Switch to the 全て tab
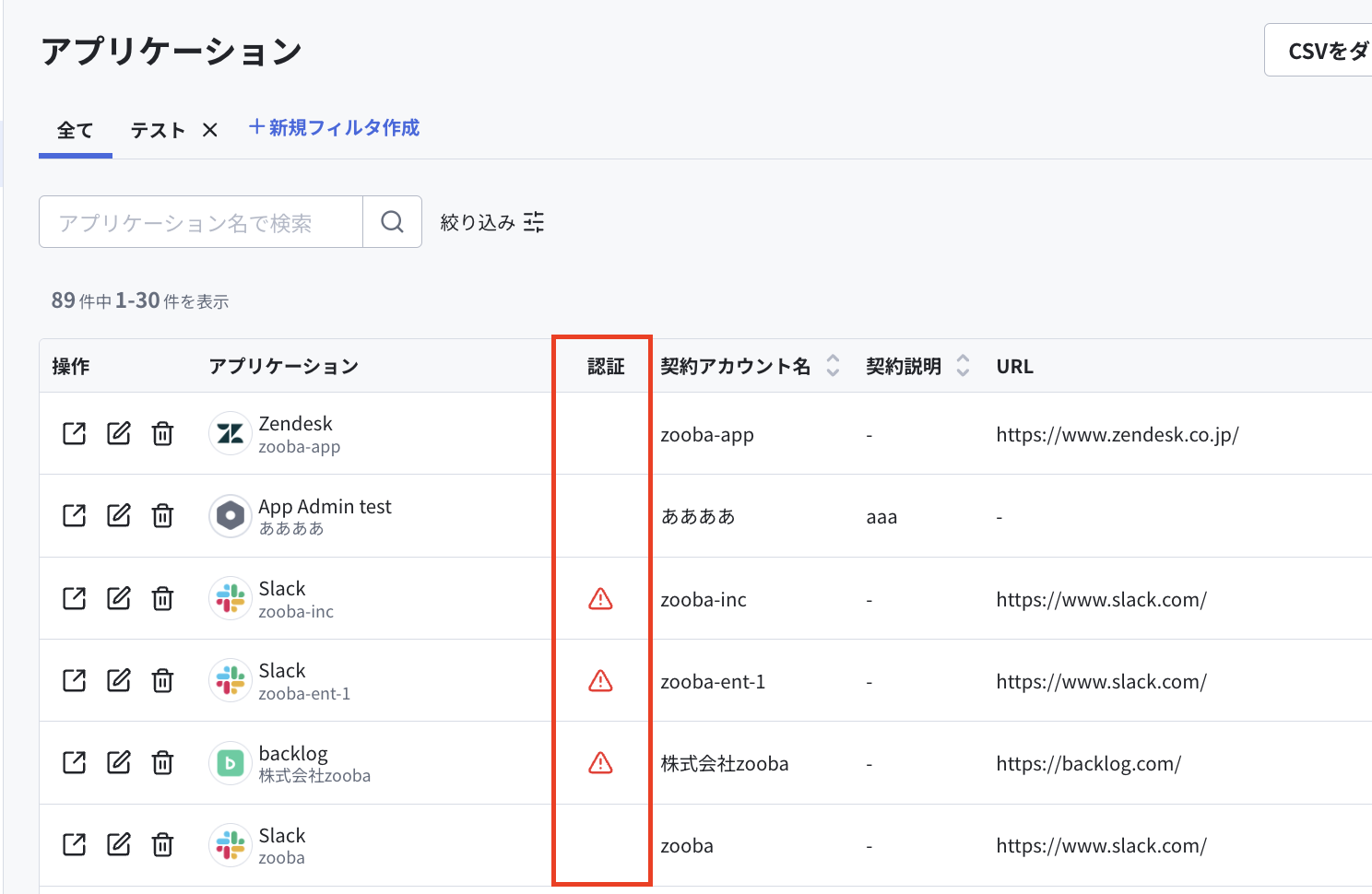 click(x=76, y=131)
